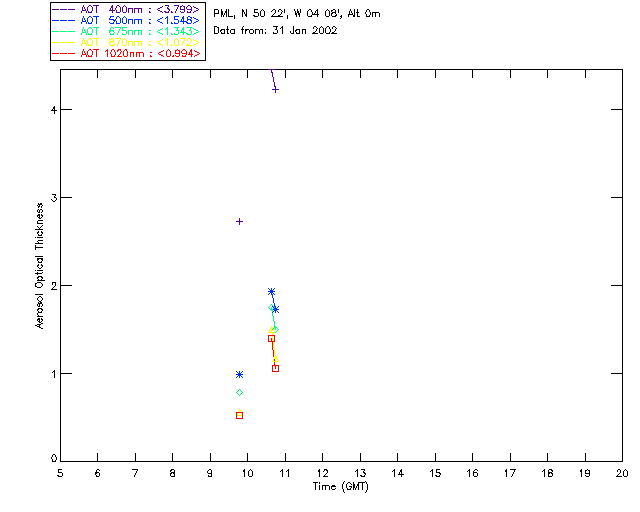The height and width of the screenshot is (512, 640).
Task: Click the purple plus marker above 4 AOT
Action: [276, 89]
